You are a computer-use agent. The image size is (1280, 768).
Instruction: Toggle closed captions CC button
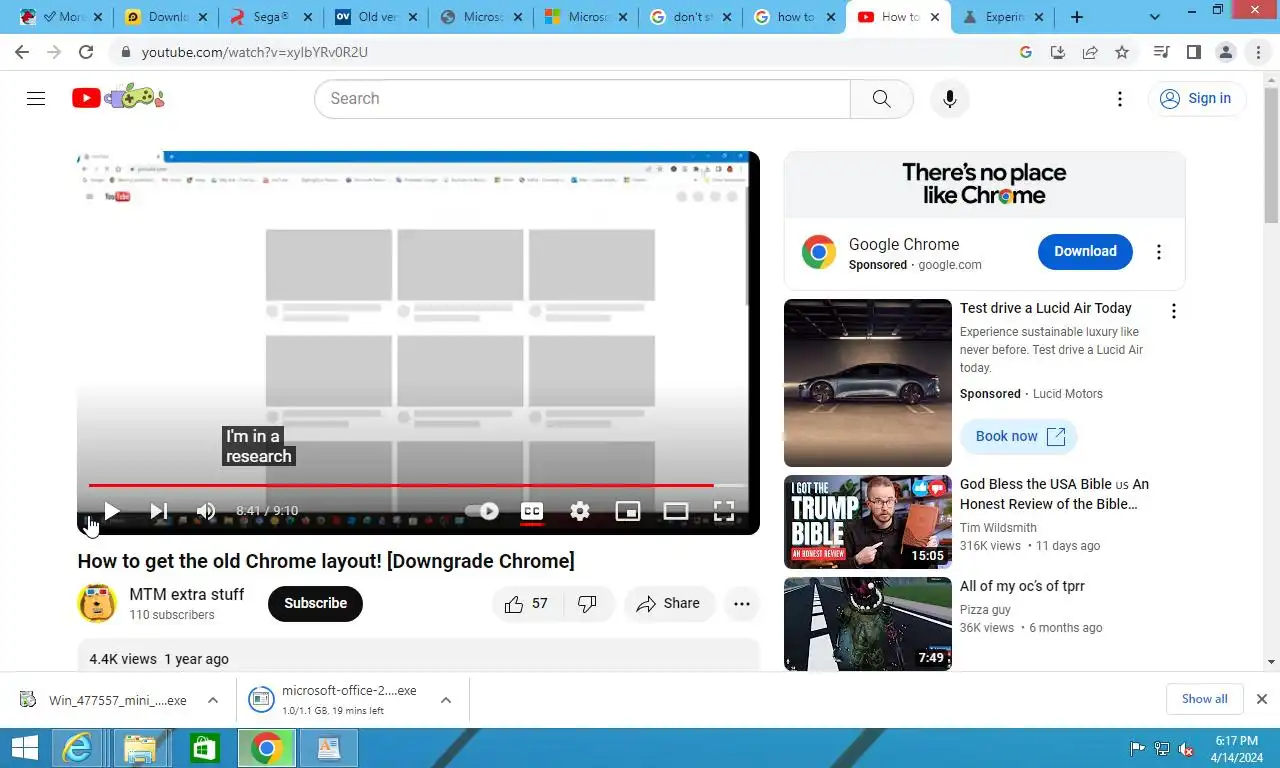[532, 511]
